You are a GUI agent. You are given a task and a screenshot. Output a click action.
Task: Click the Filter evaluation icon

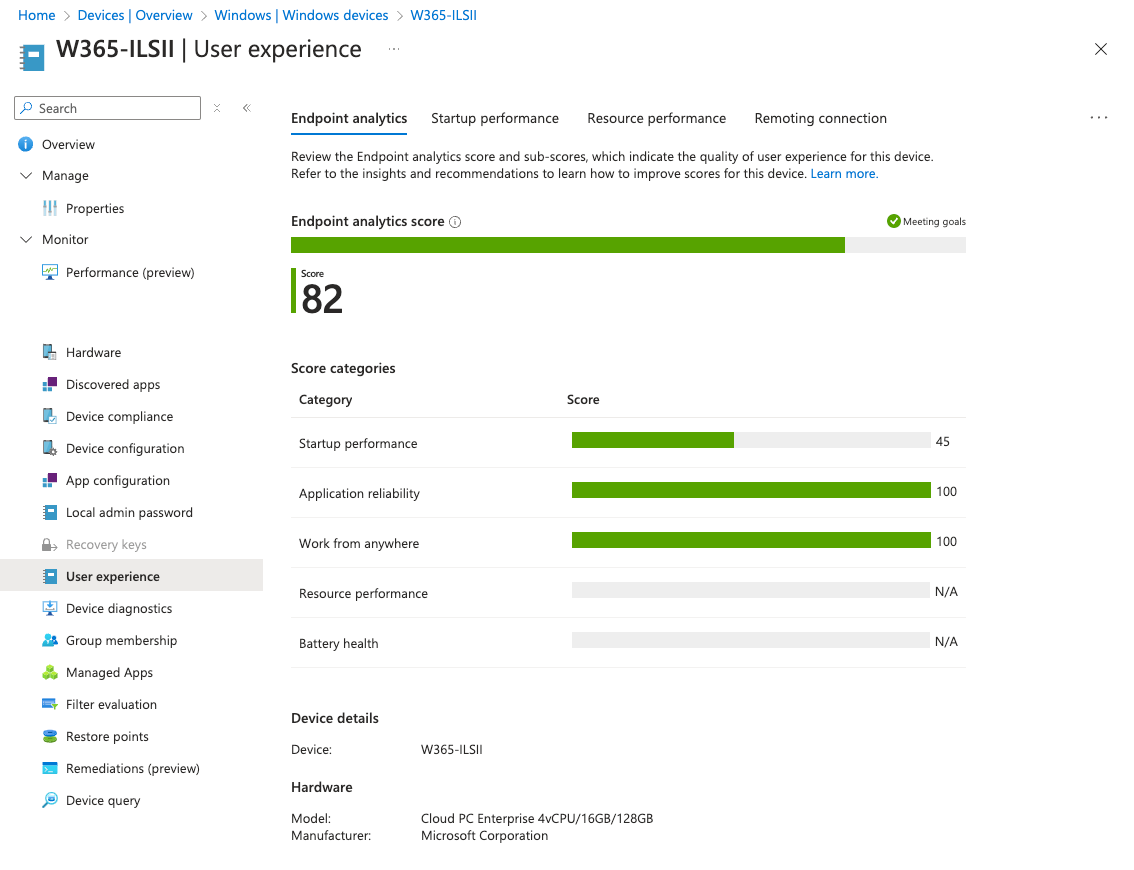tap(50, 704)
